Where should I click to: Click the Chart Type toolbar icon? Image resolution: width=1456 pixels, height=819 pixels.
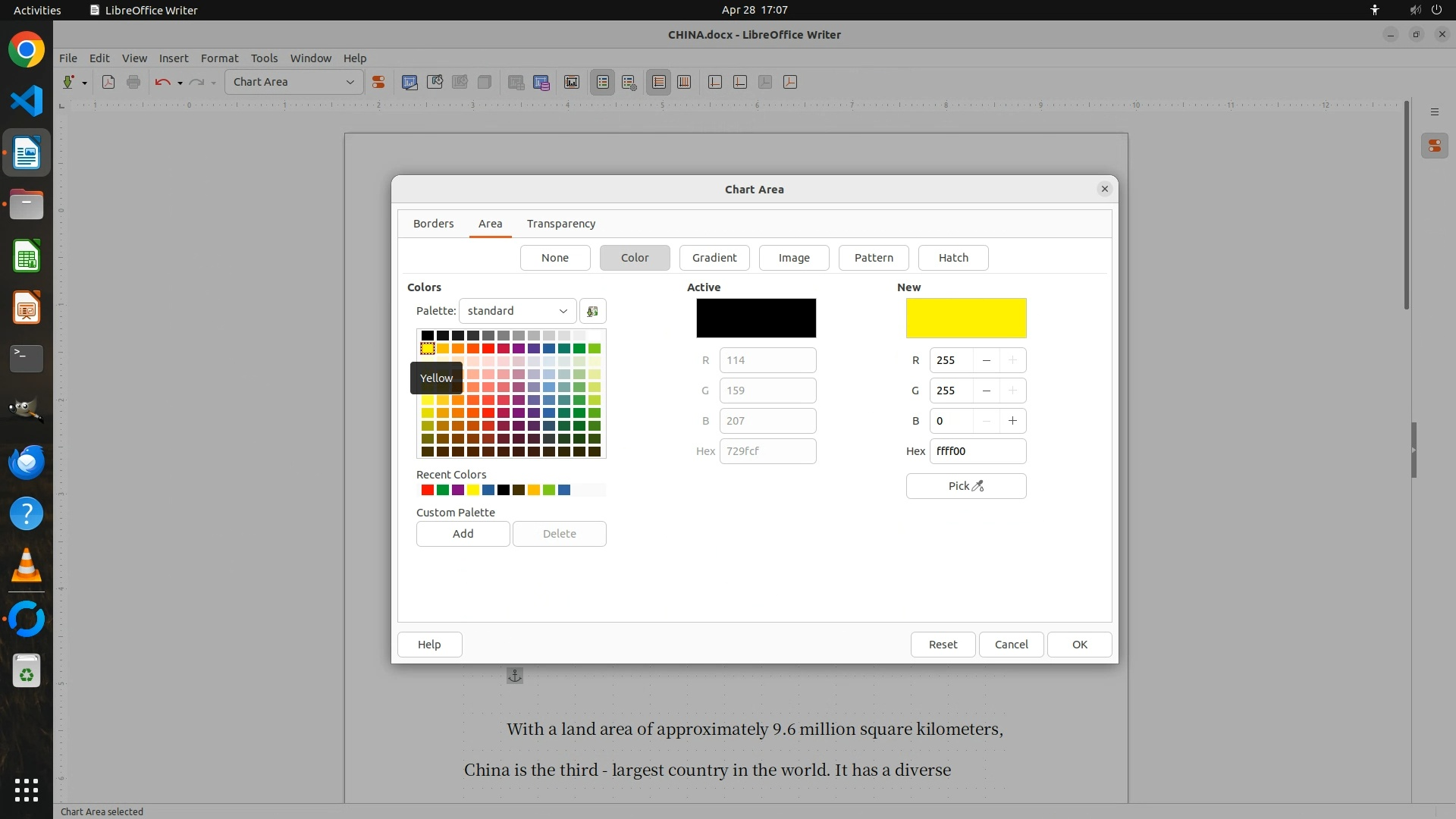click(409, 82)
